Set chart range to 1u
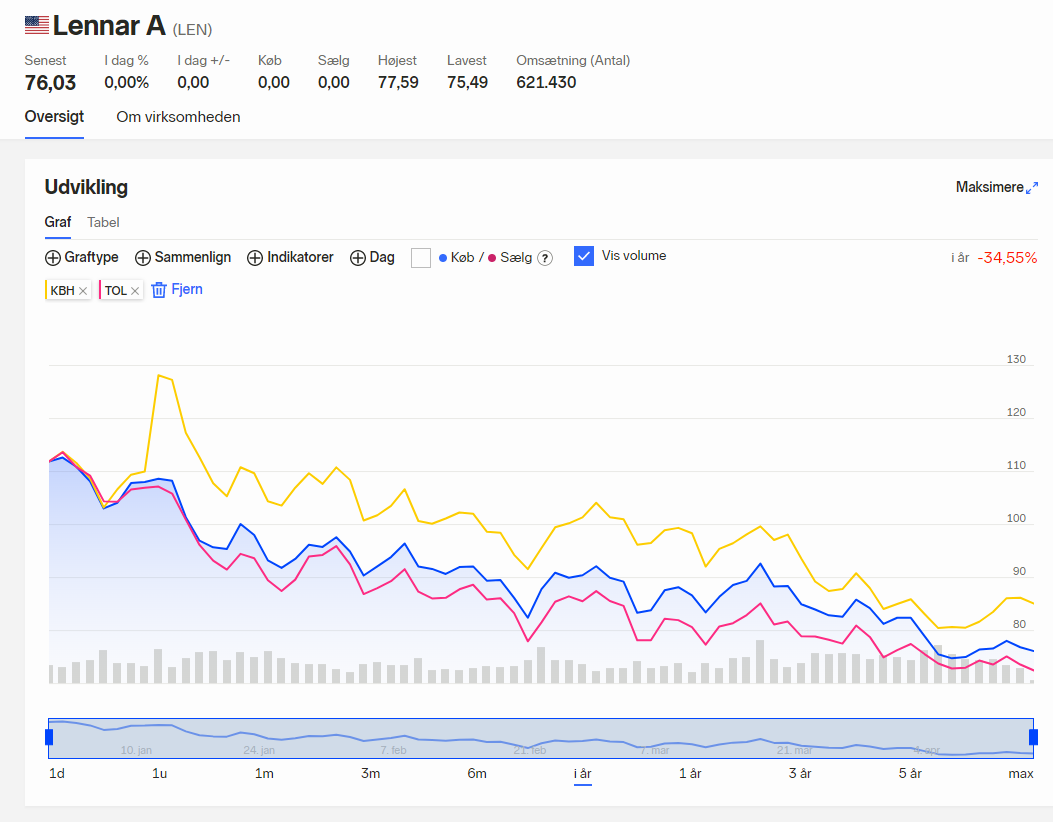The height and width of the screenshot is (822, 1053). (x=159, y=774)
